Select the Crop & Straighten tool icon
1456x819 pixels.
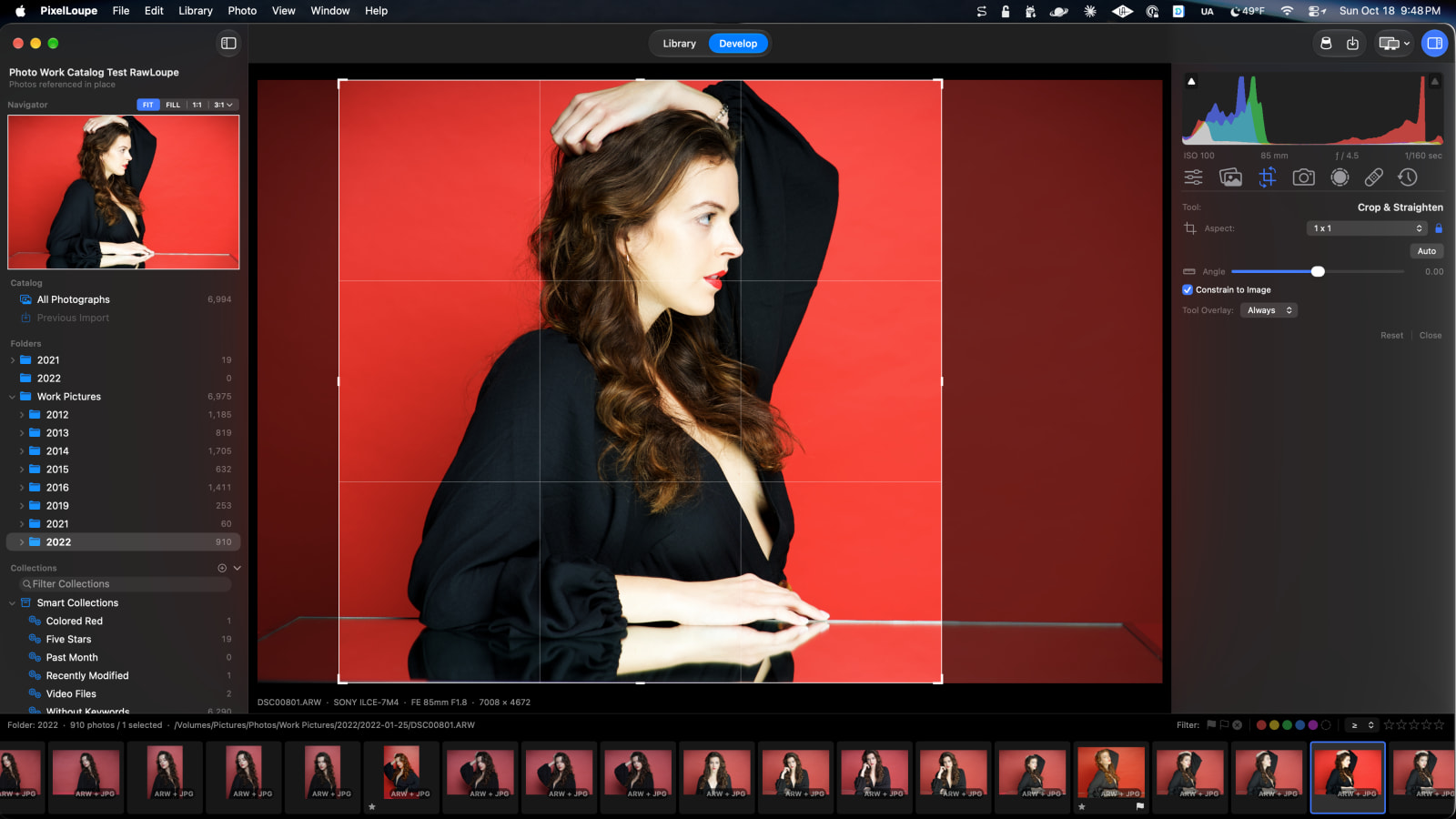coord(1268,177)
